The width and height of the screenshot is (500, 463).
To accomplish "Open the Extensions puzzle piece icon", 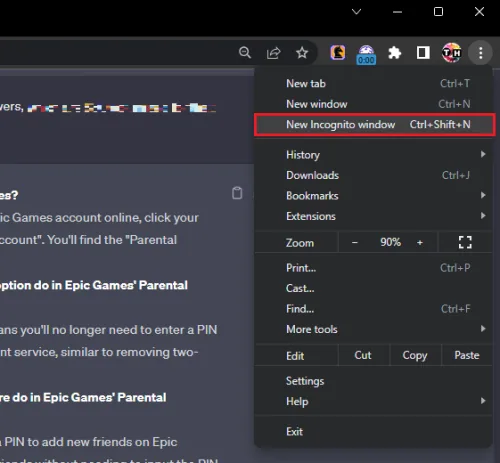I will click(395, 53).
